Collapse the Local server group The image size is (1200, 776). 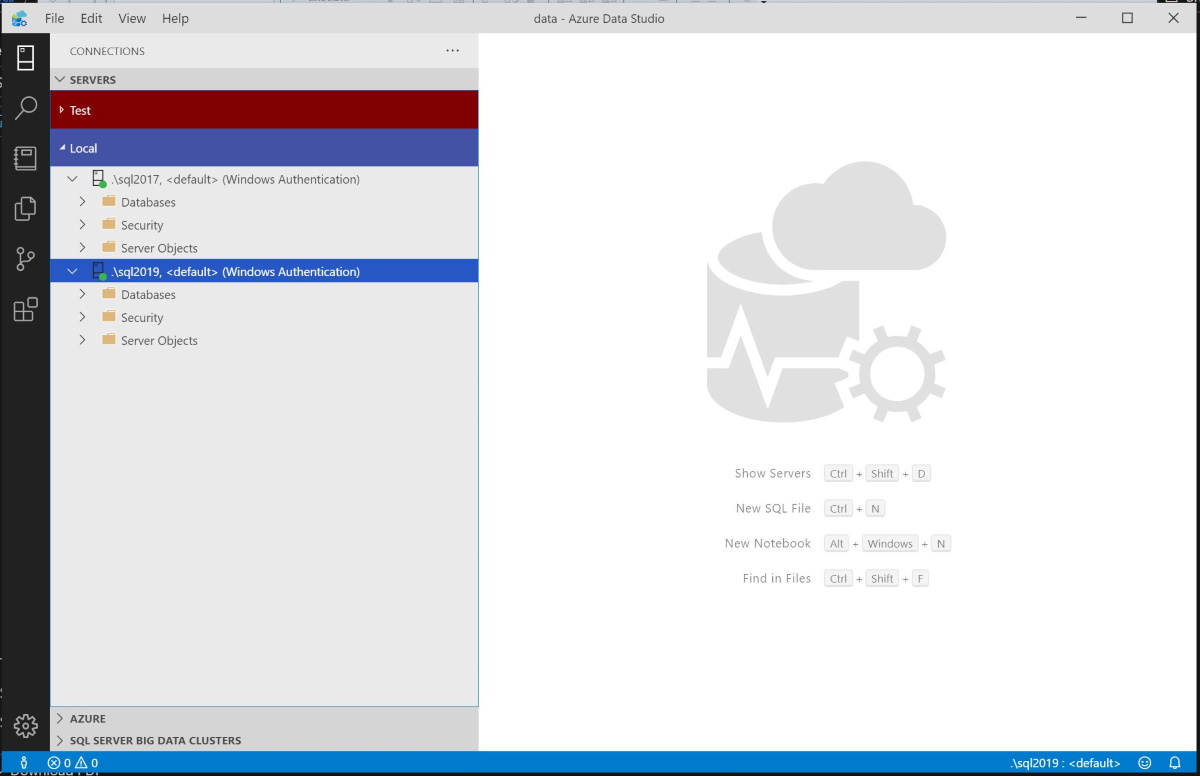tap(62, 148)
